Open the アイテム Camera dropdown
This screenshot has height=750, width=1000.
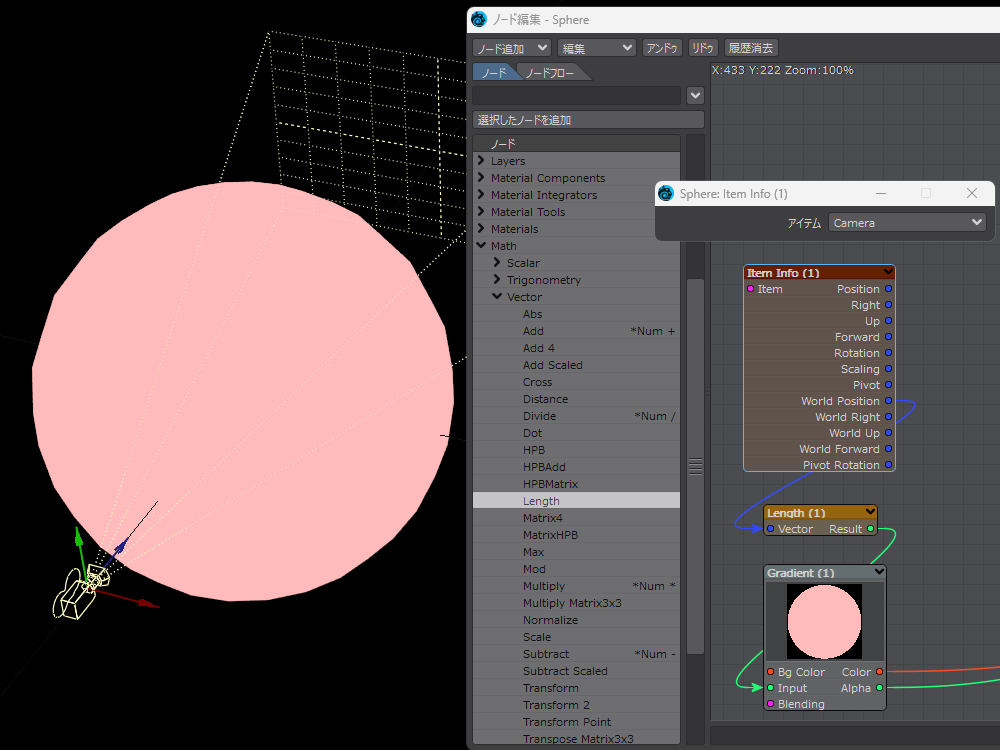click(x=908, y=223)
